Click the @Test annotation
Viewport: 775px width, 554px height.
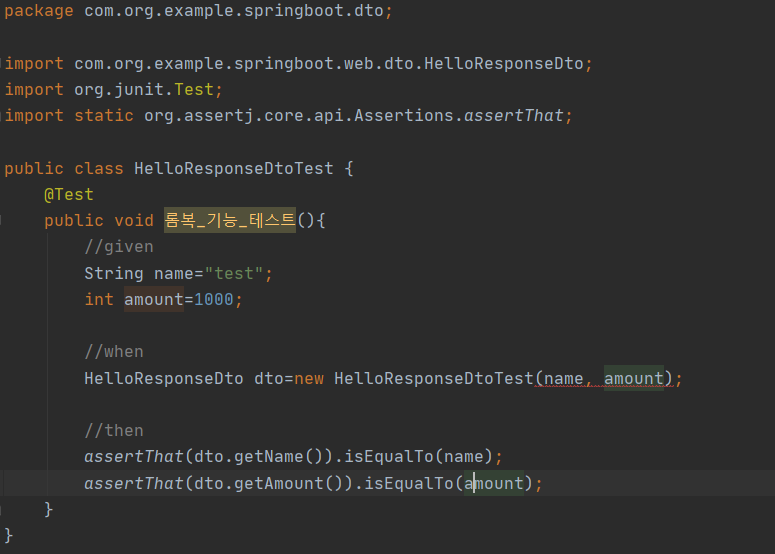tap(69, 195)
